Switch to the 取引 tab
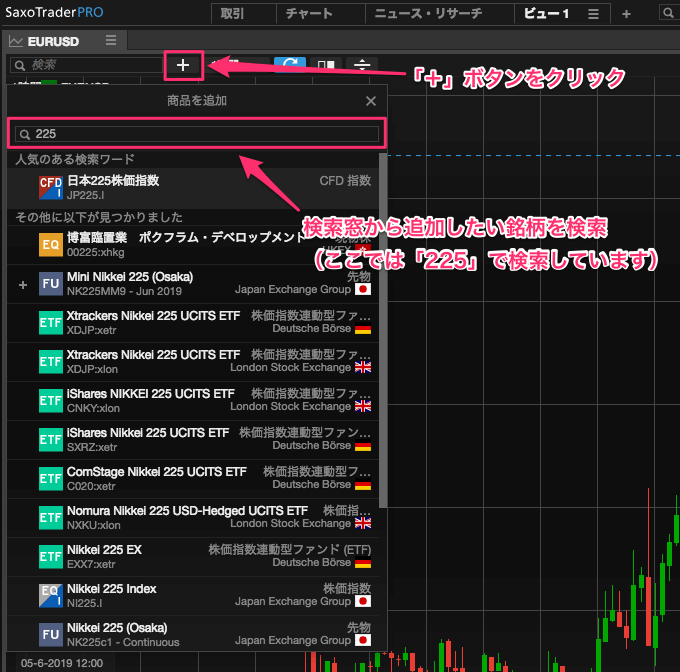This screenshot has height=672, width=680. point(243,14)
